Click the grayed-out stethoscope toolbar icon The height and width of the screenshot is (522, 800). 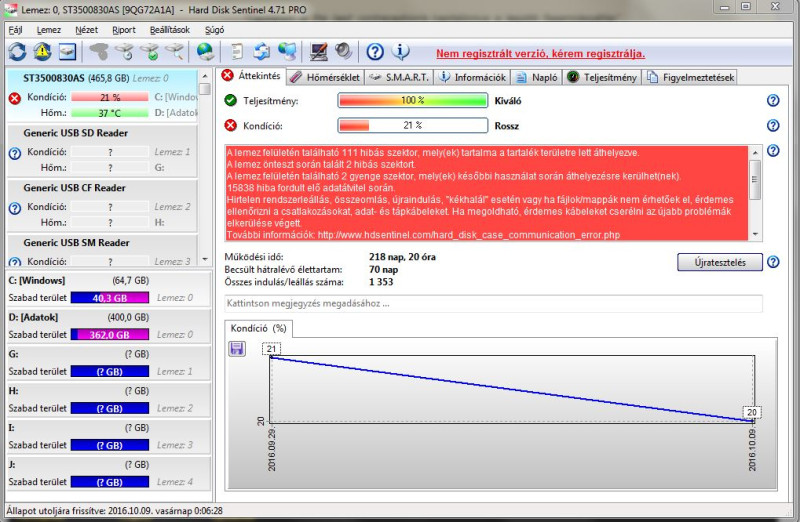[x=99, y=52]
